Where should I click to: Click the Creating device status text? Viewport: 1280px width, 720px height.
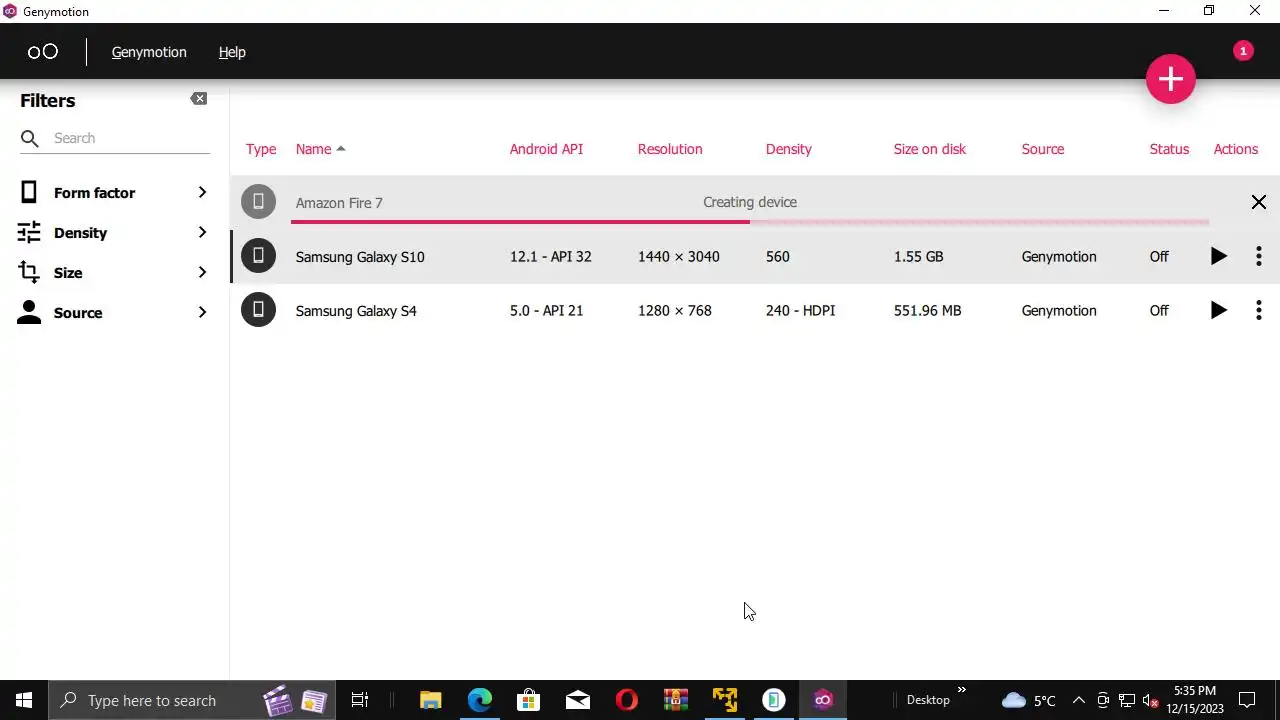coord(750,202)
